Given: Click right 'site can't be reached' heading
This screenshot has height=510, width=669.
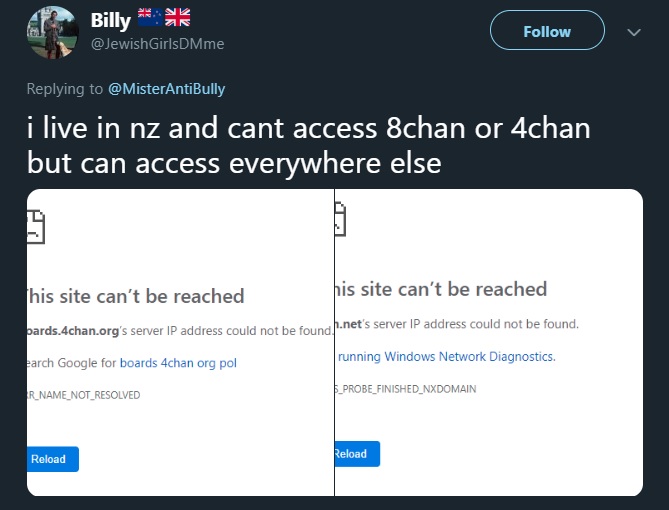Looking at the screenshot, I should tap(440, 290).
